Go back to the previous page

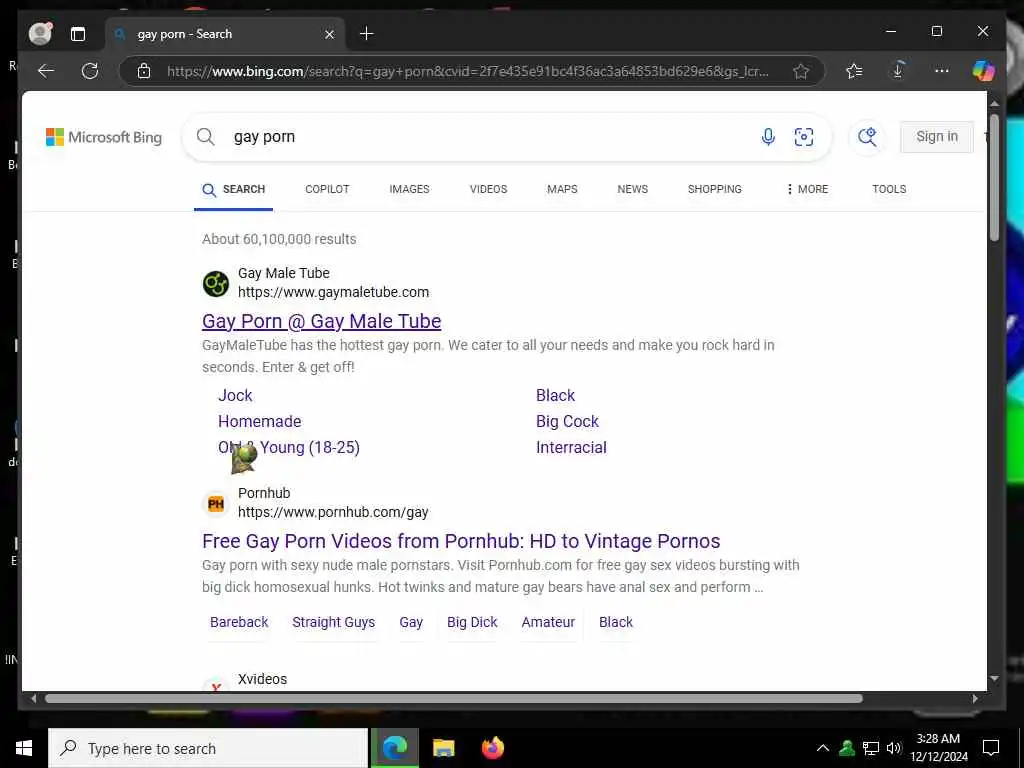(x=46, y=71)
